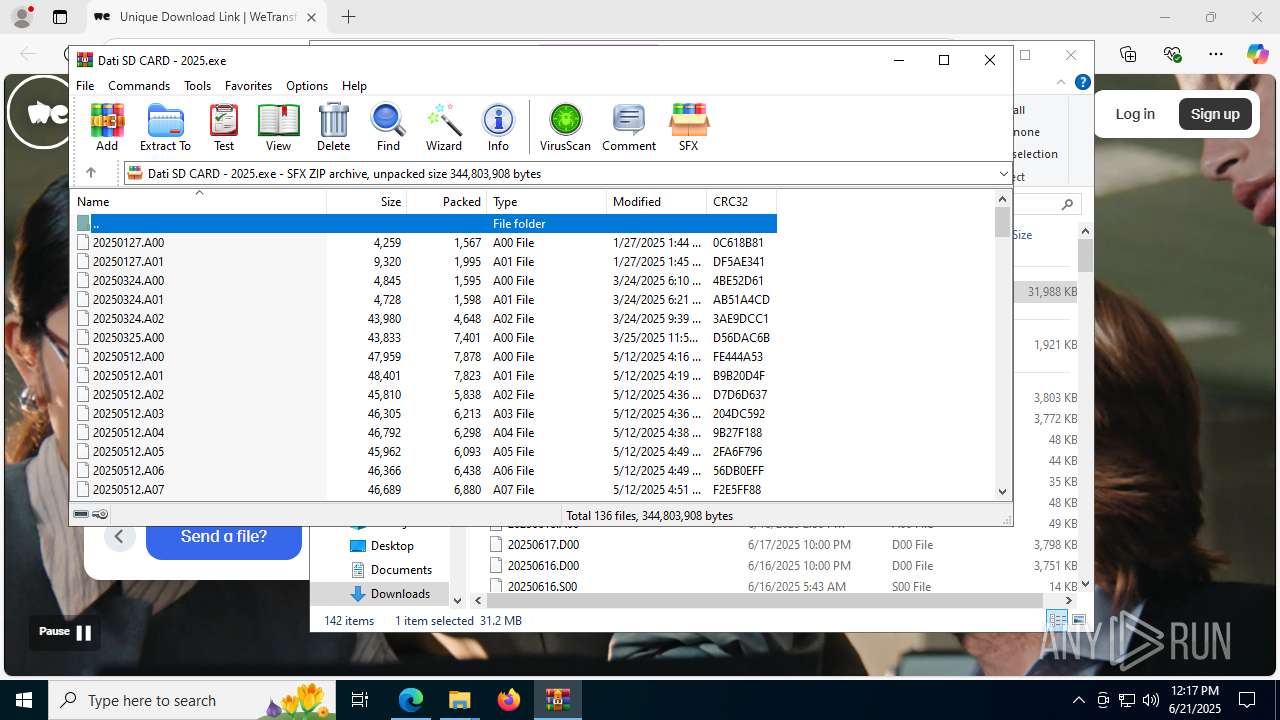Image resolution: width=1280 pixels, height=720 pixels.
Task: Click the Delete trash can icon
Action: [x=333, y=127]
